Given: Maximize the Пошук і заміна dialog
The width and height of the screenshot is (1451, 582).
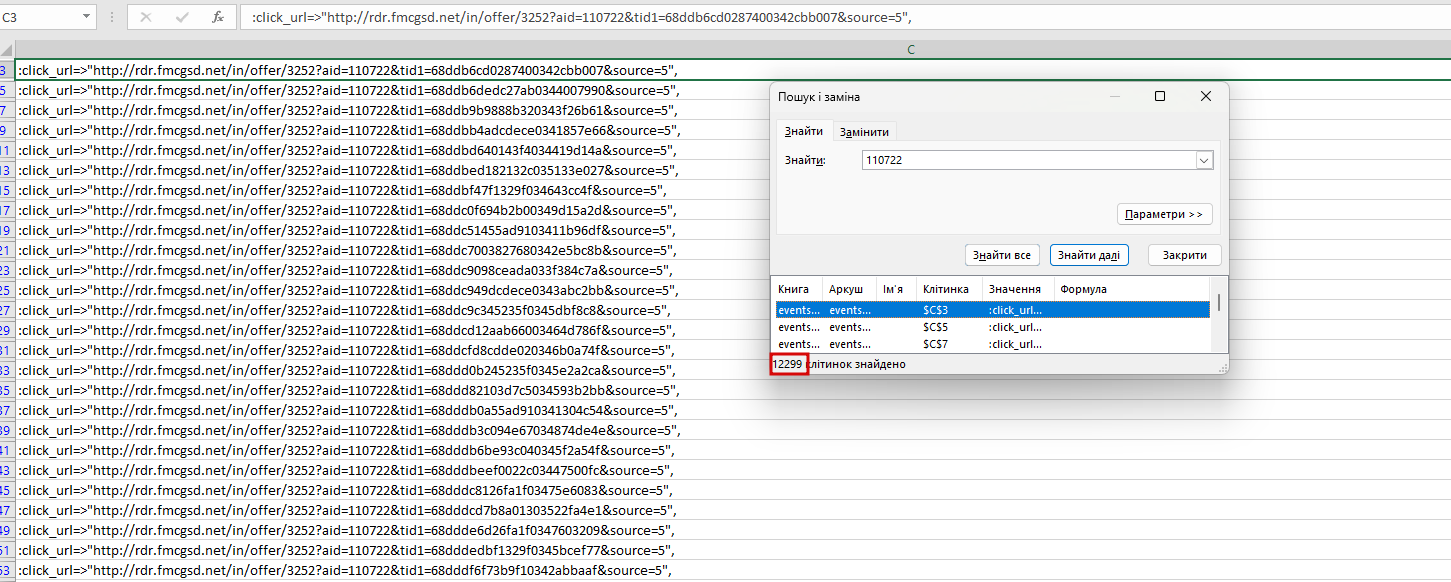Looking at the screenshot, I should click(x=1160, y=96).
